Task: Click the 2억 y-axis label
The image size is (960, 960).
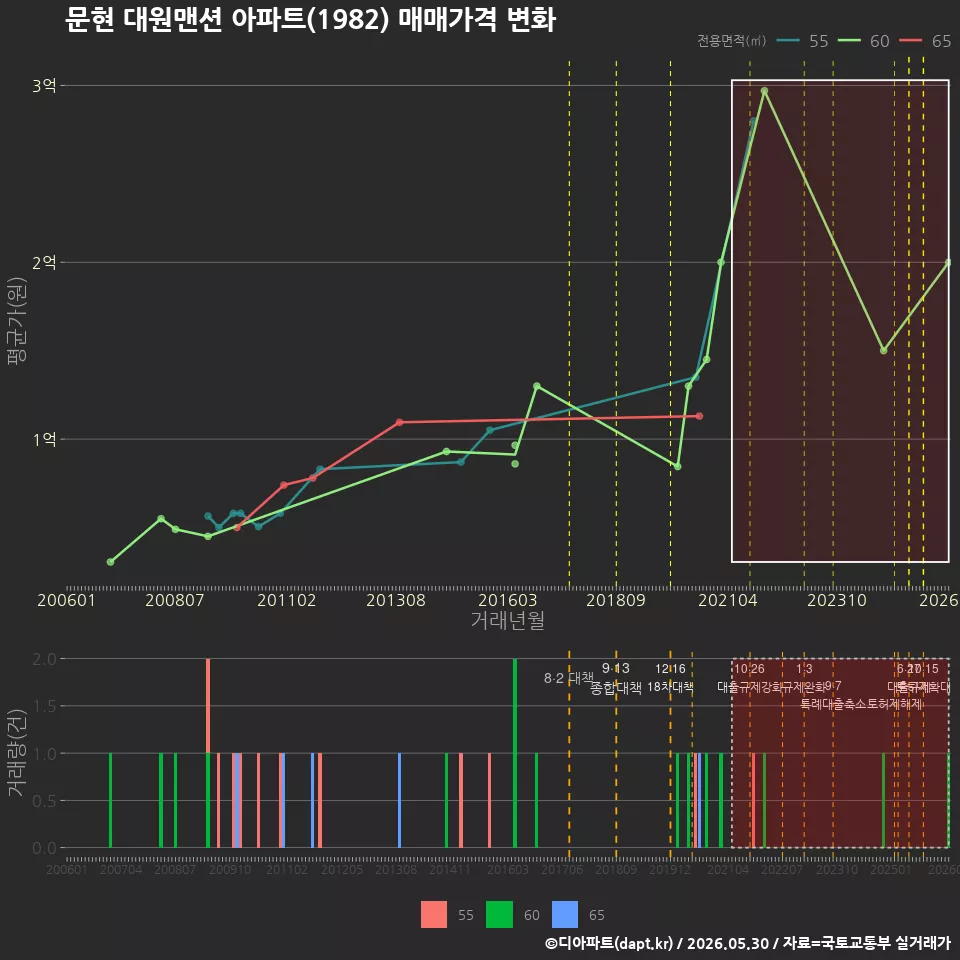Action: coord(44,263)
